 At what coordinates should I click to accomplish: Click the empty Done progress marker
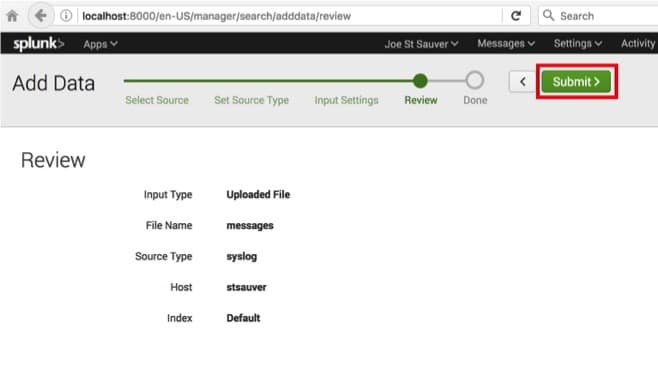[x=475, y=80]
